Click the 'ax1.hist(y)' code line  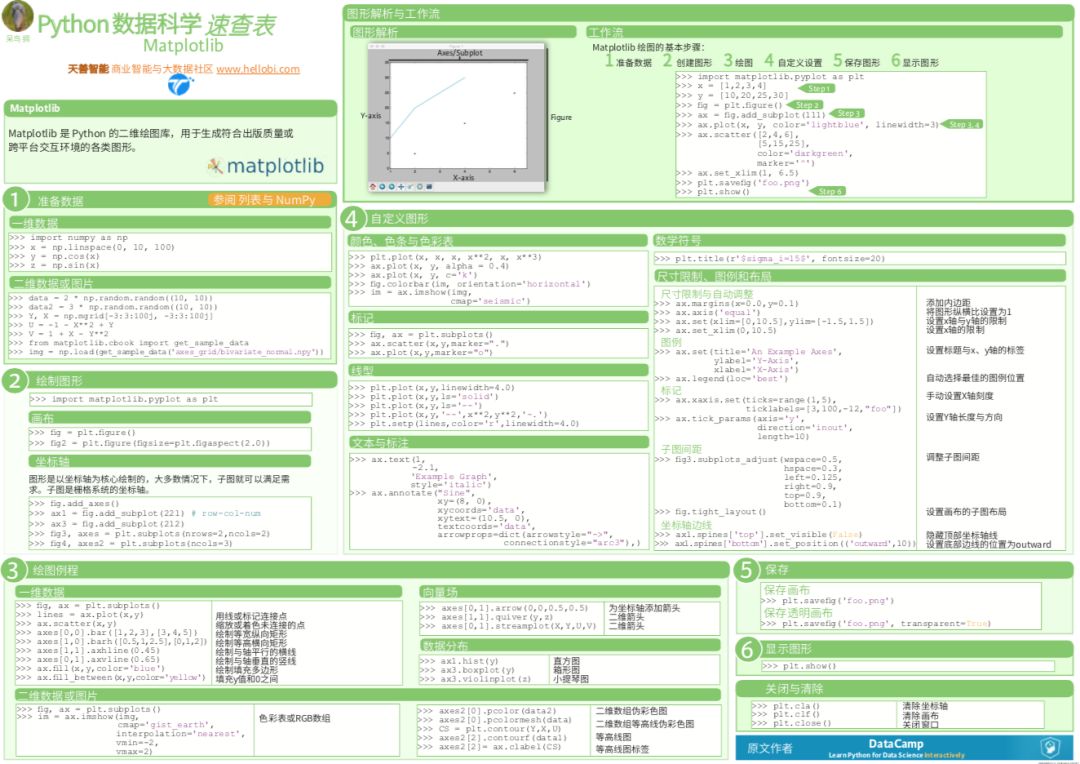pyautogui.click(x=470, y=661)
